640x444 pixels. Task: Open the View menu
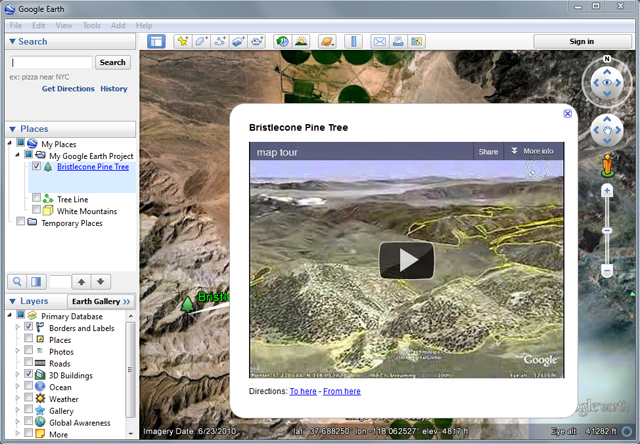click(64, 25)
